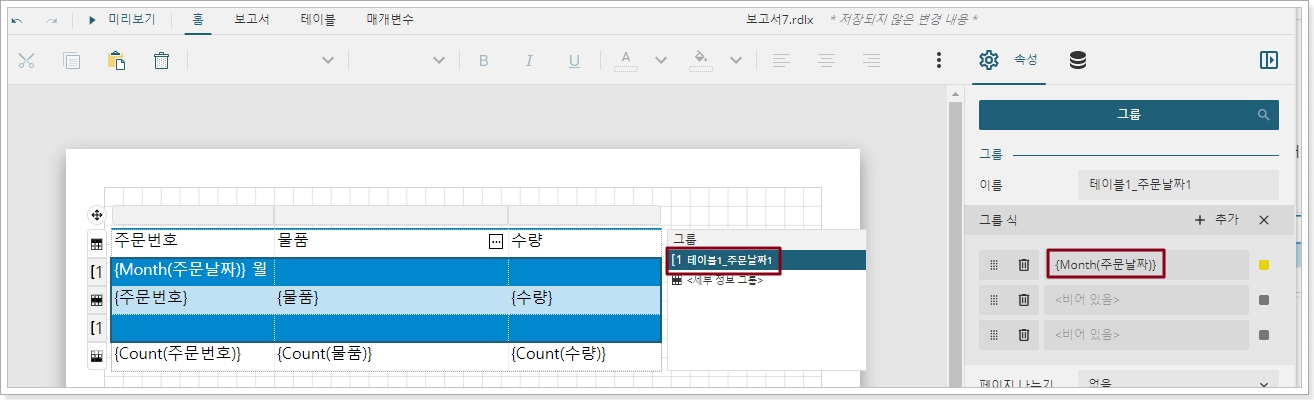Click the undo arrow icon

pos(17,19)
